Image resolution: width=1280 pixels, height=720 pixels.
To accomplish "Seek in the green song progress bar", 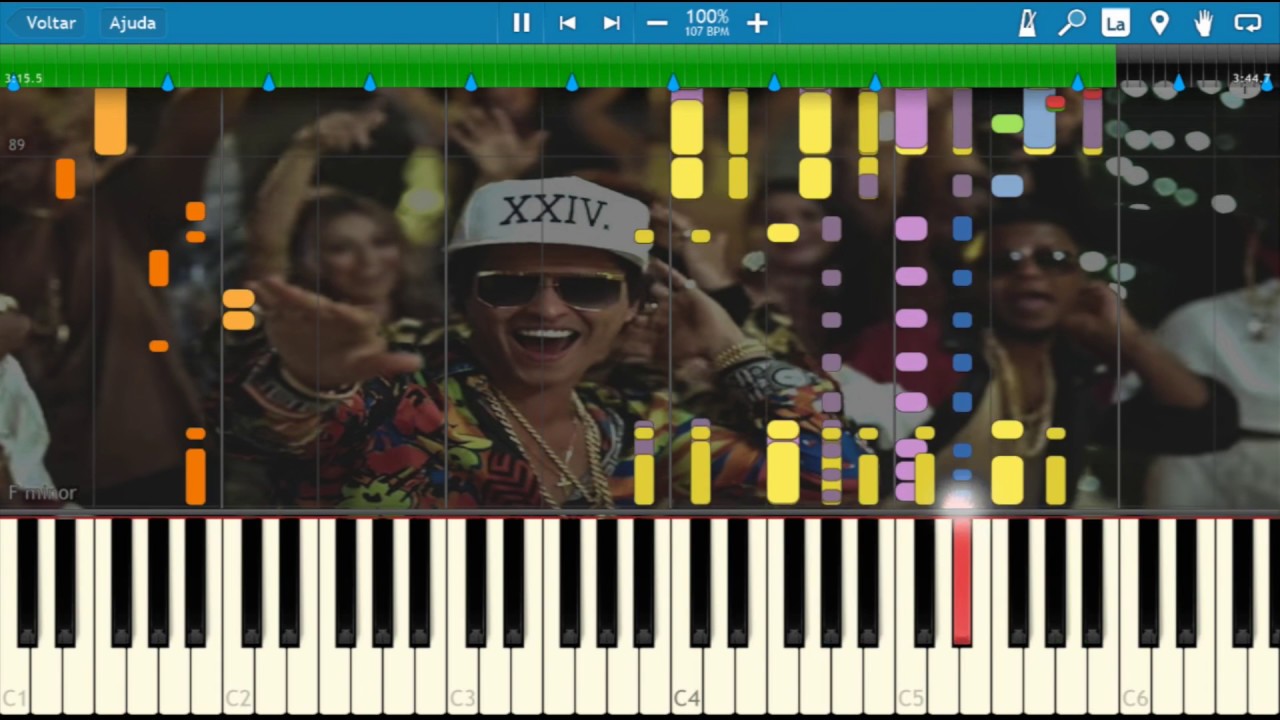I will 558,66.
